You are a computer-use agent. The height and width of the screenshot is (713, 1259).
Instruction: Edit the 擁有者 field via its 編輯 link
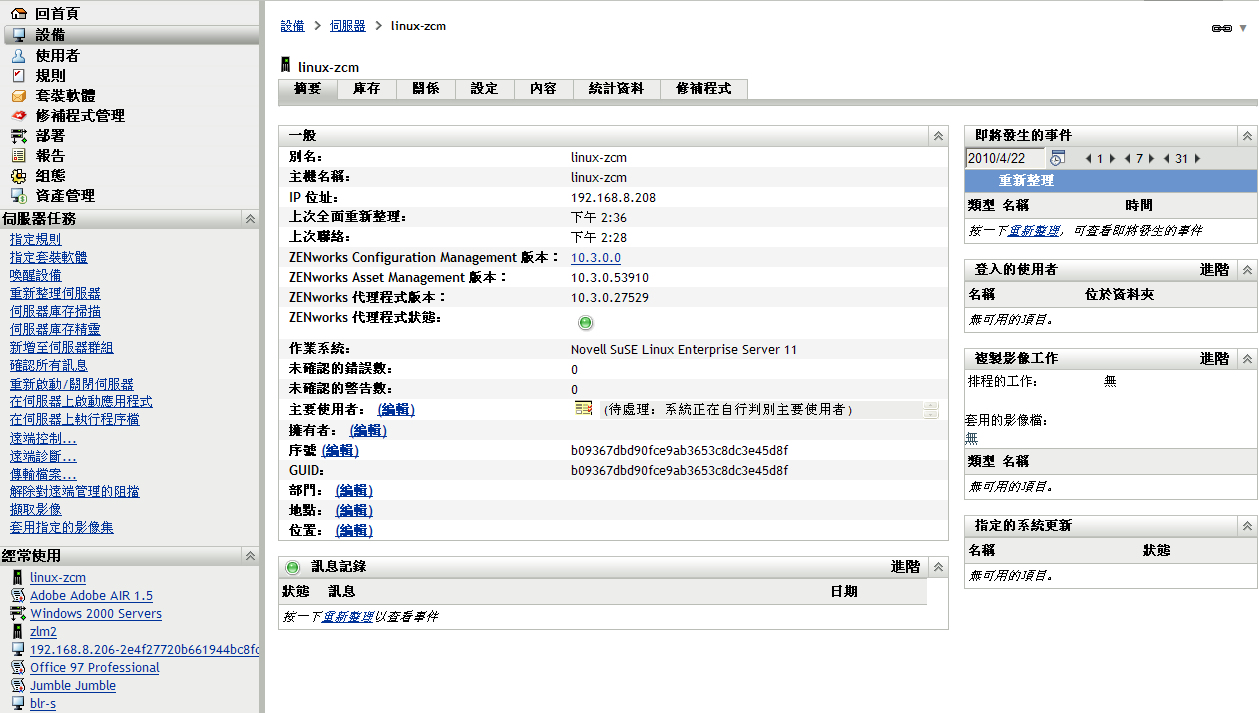point(366,430)
